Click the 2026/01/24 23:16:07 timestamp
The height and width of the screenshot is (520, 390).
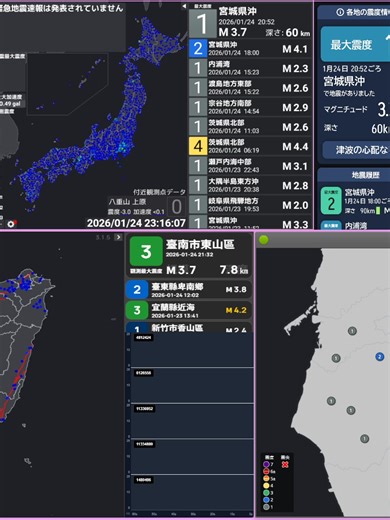pos(136,223)
